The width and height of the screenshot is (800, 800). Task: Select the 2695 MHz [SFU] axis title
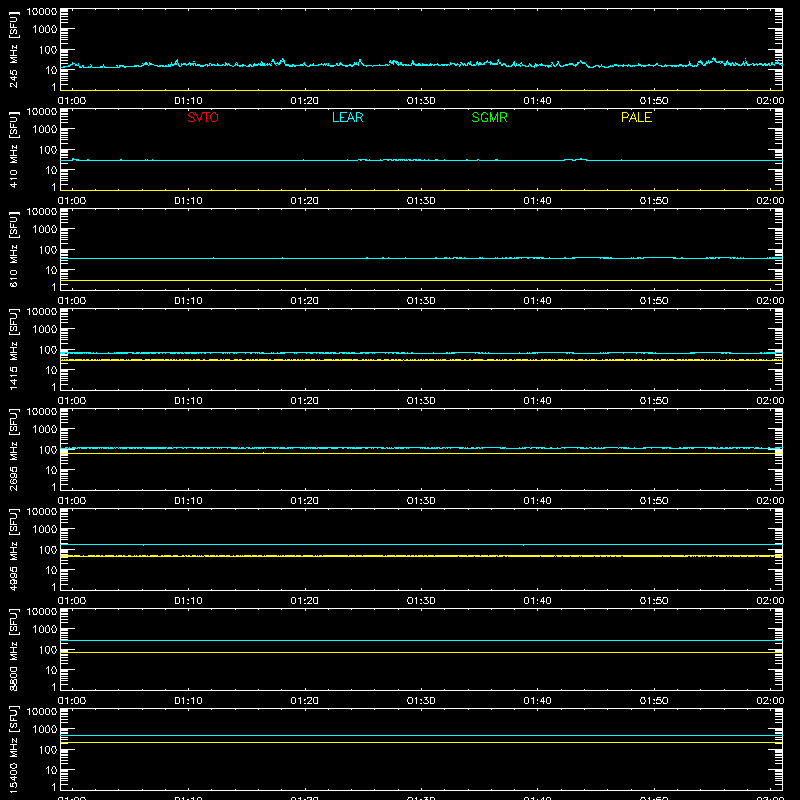13,449
